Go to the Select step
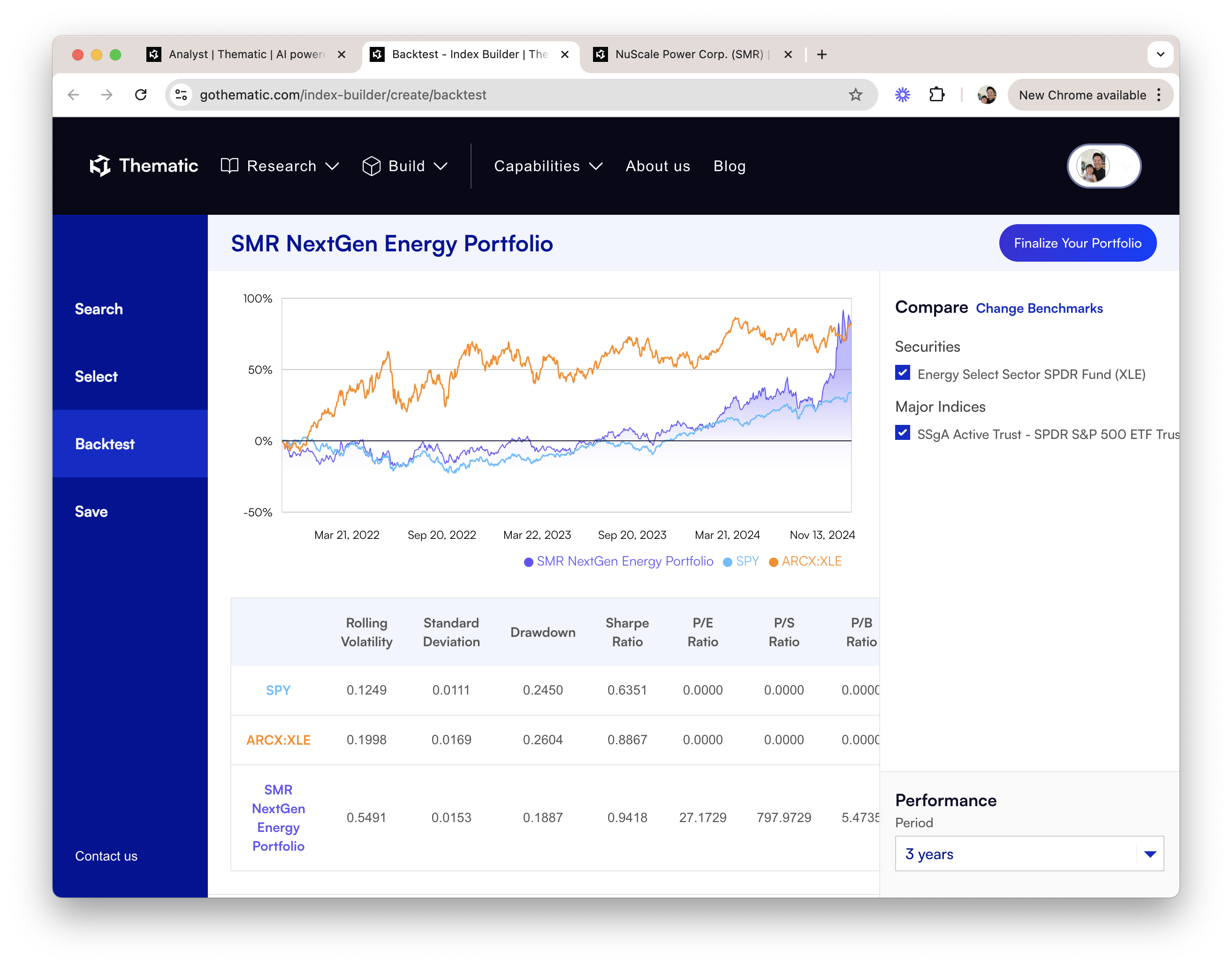This screenshot has width=1232, height=967. [x=96, y=377]
